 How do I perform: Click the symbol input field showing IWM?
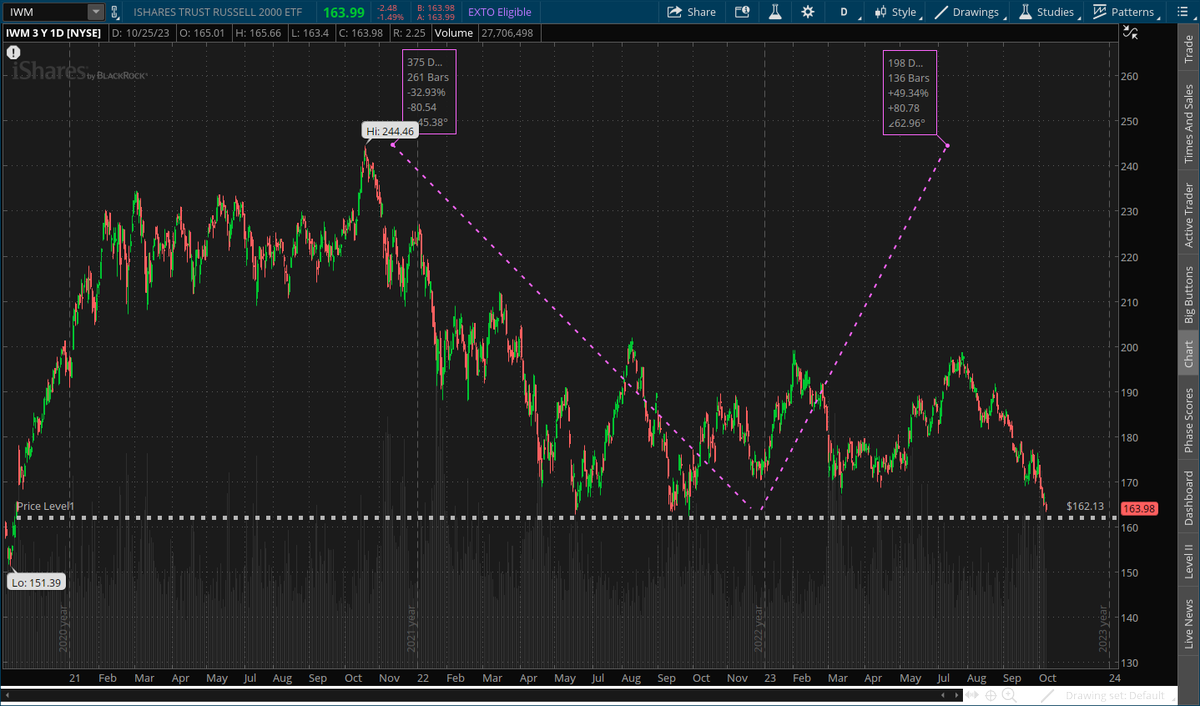click(x=46, y=12)
